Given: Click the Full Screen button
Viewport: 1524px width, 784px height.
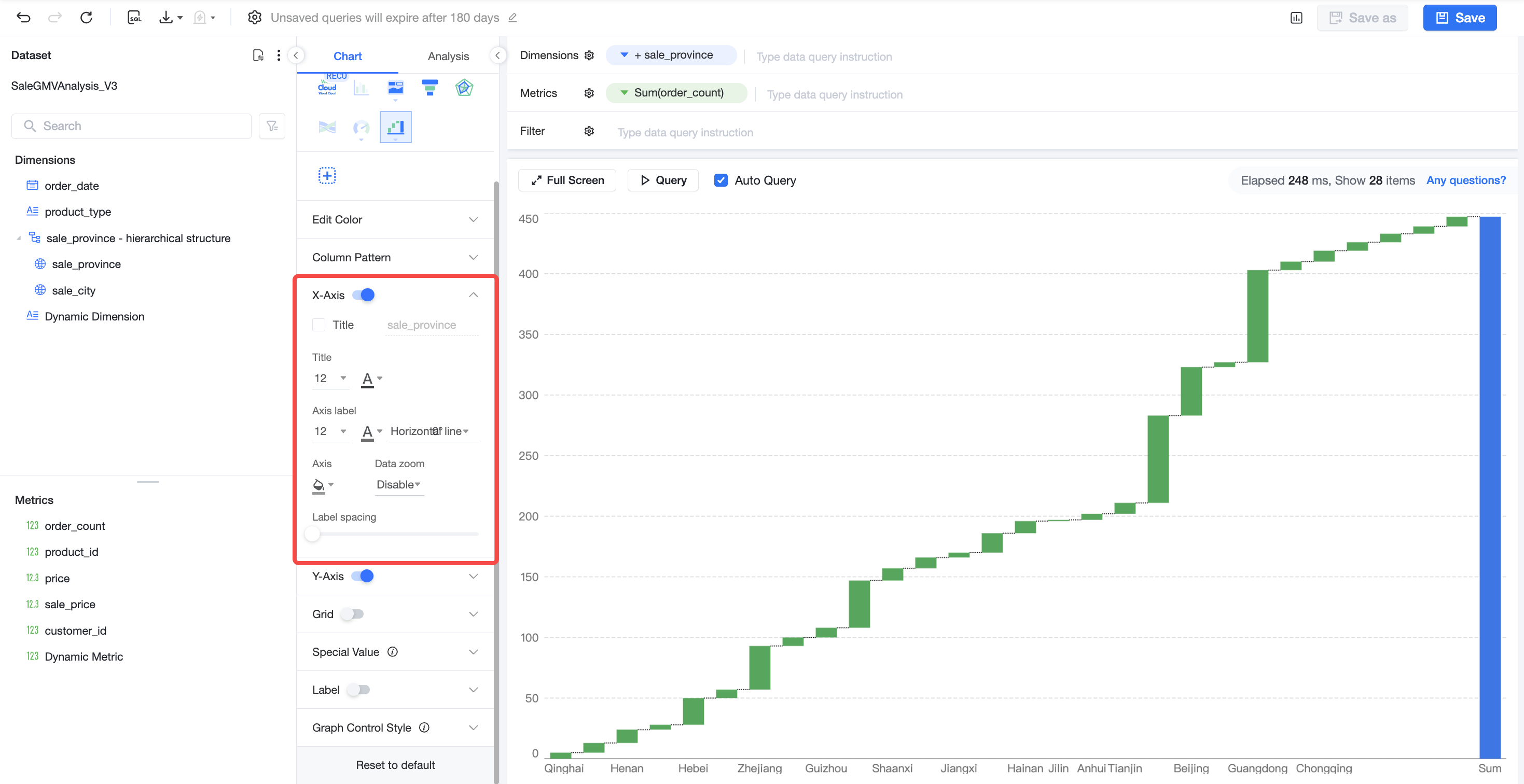Looking at the screenshot, I should [567, 180].
